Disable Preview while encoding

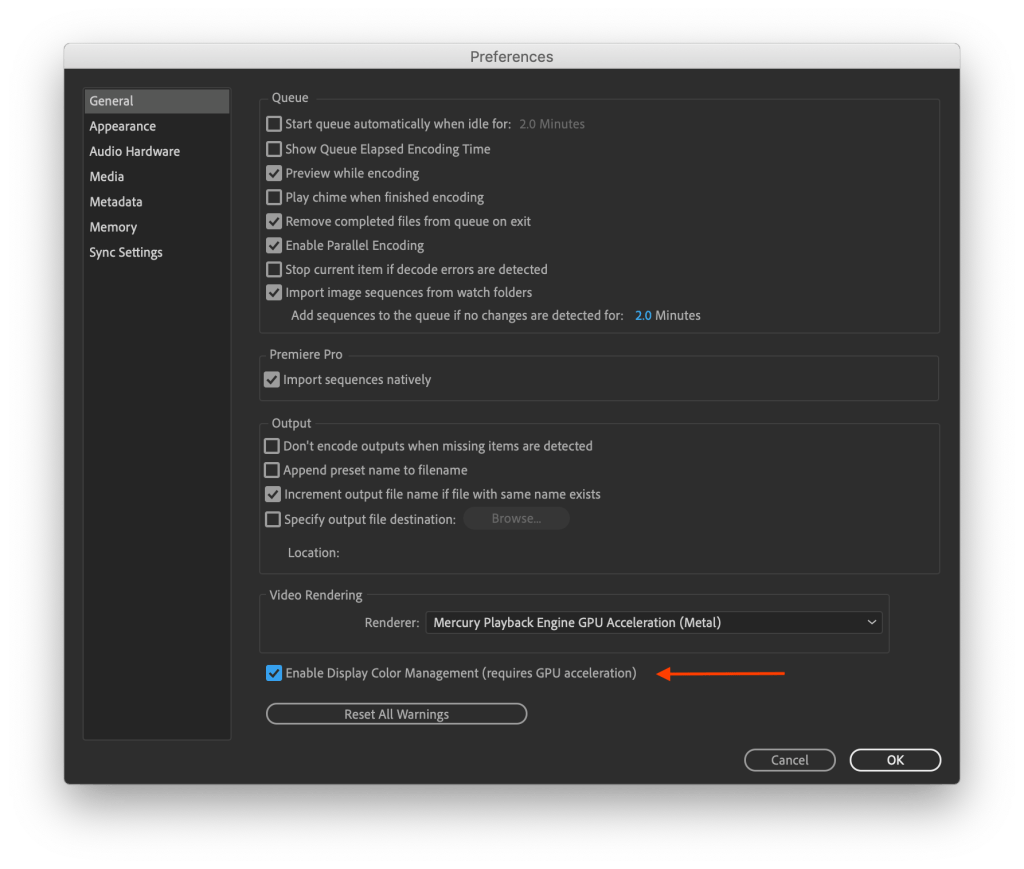(274, 173)
